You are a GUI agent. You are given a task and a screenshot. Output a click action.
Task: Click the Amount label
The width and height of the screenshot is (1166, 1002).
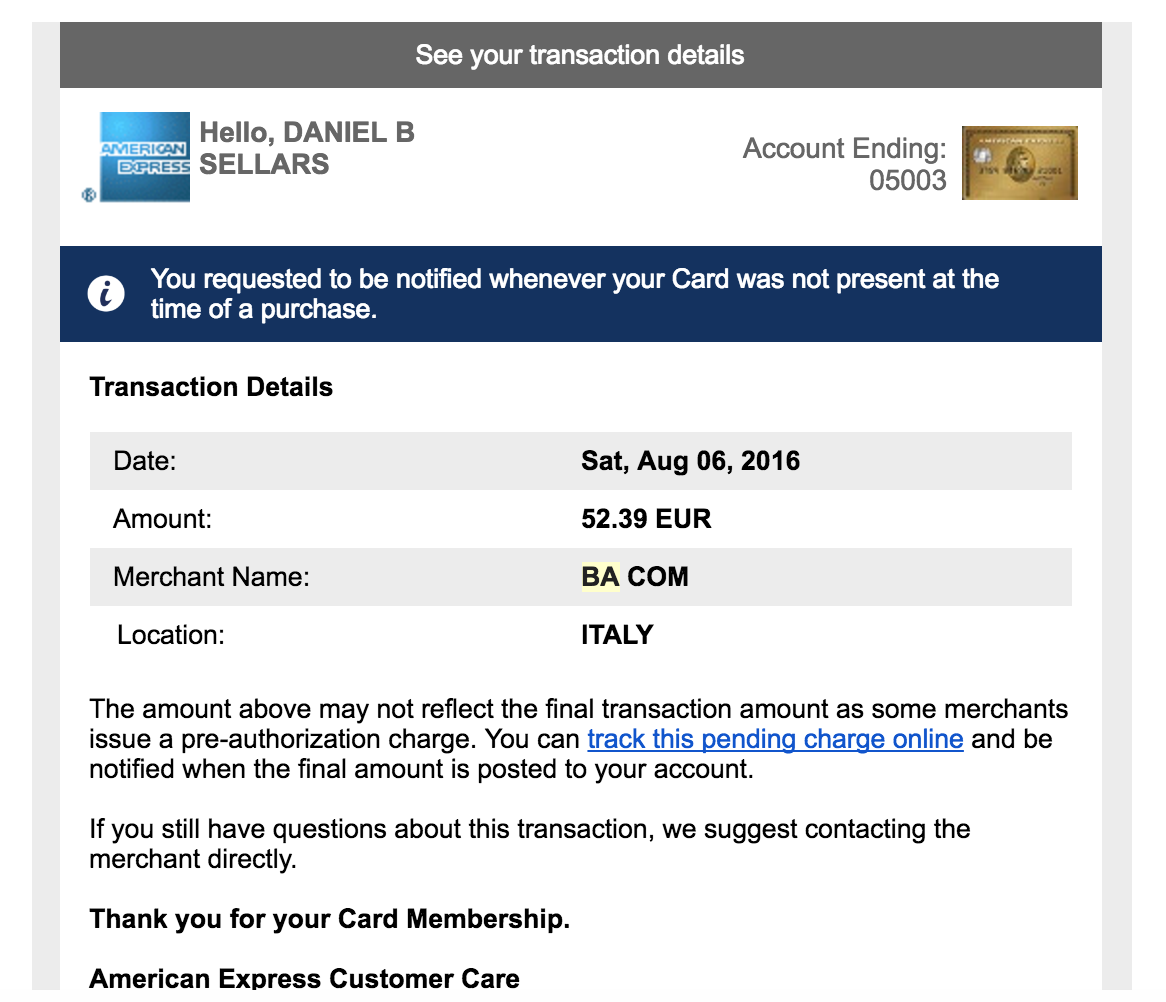click(162, 518)
